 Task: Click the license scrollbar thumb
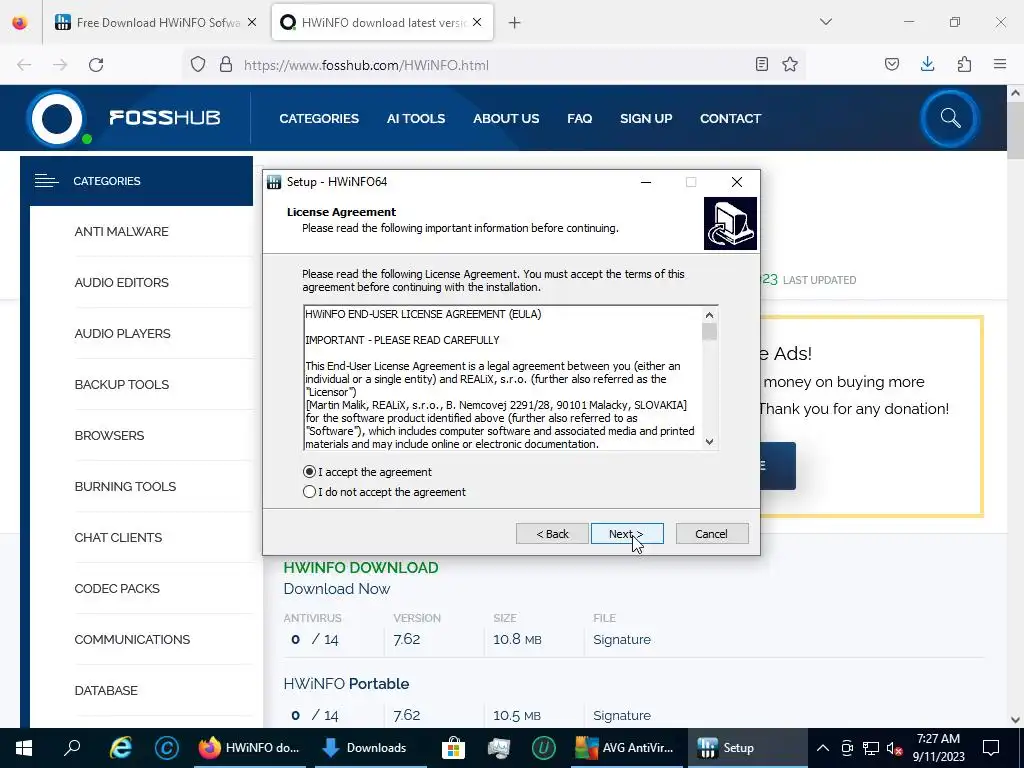709,332
